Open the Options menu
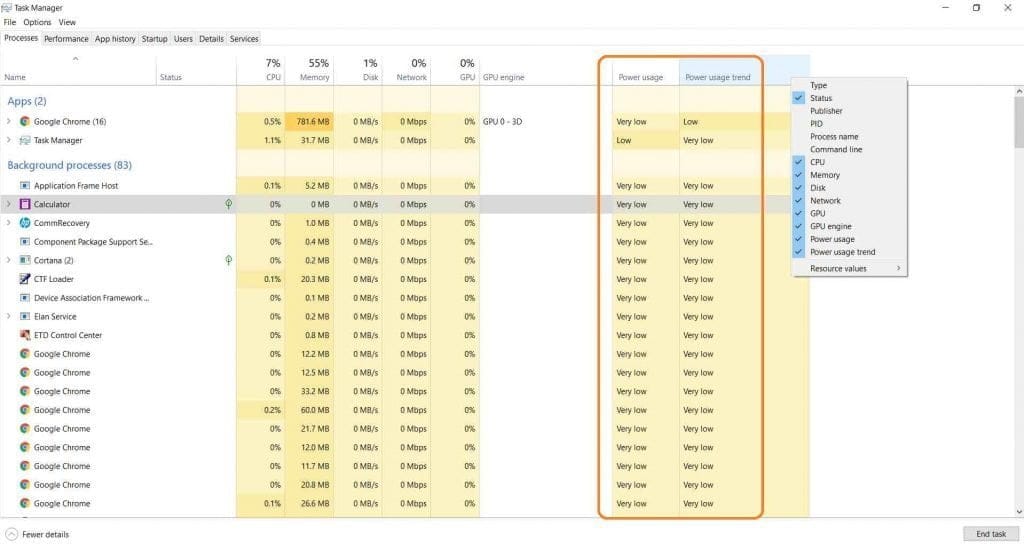The height and width of the screenshot is (548, 1024). coord(37,22)
